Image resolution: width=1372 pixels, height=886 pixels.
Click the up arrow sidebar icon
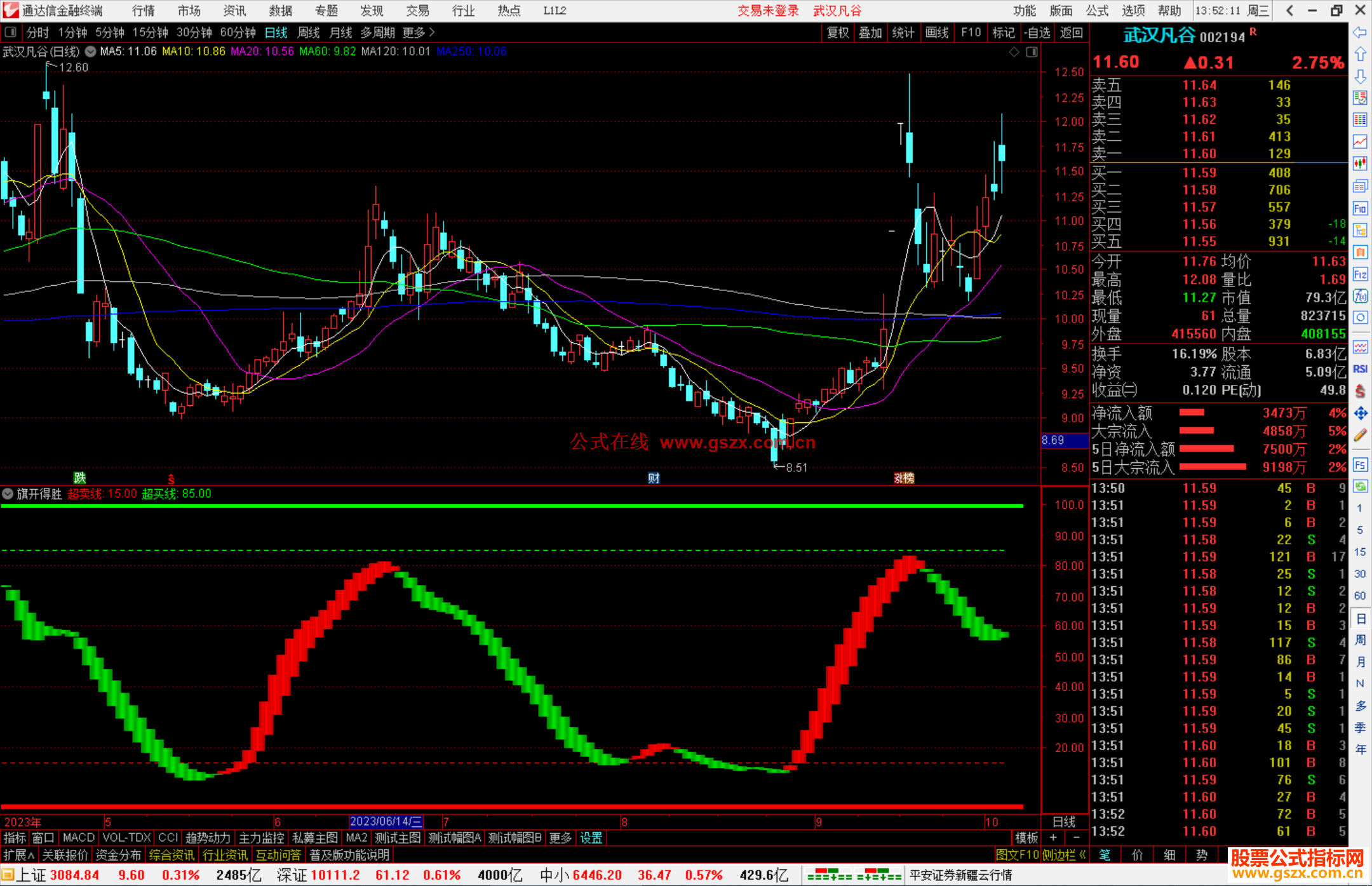[1360, 55]
